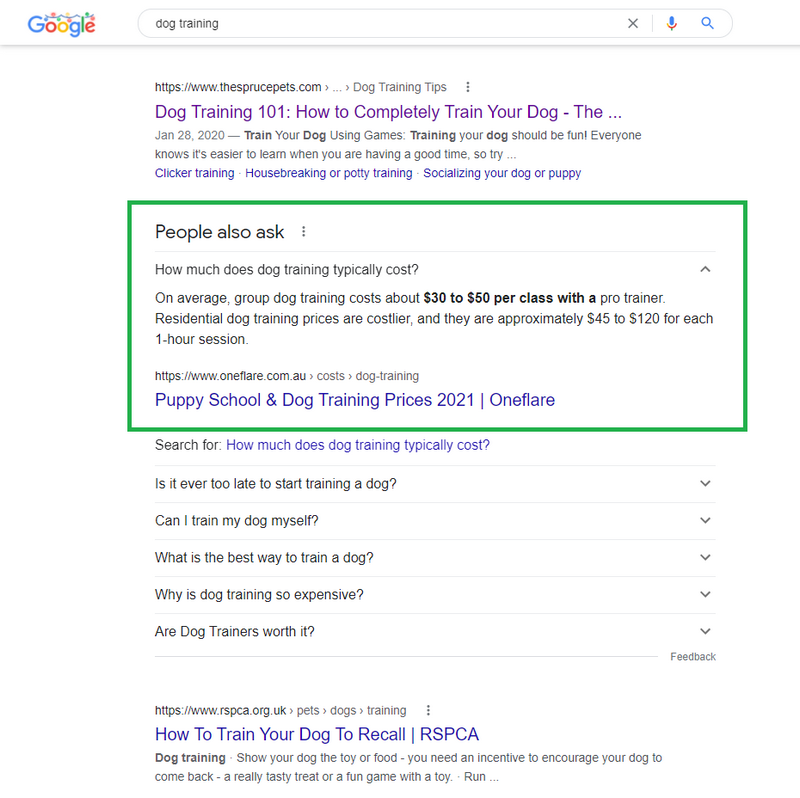This screenshot has height=798, width=800.
Task: Open the Clicker training sitelink
Action: pyautogui.click(x=194, y=173)
